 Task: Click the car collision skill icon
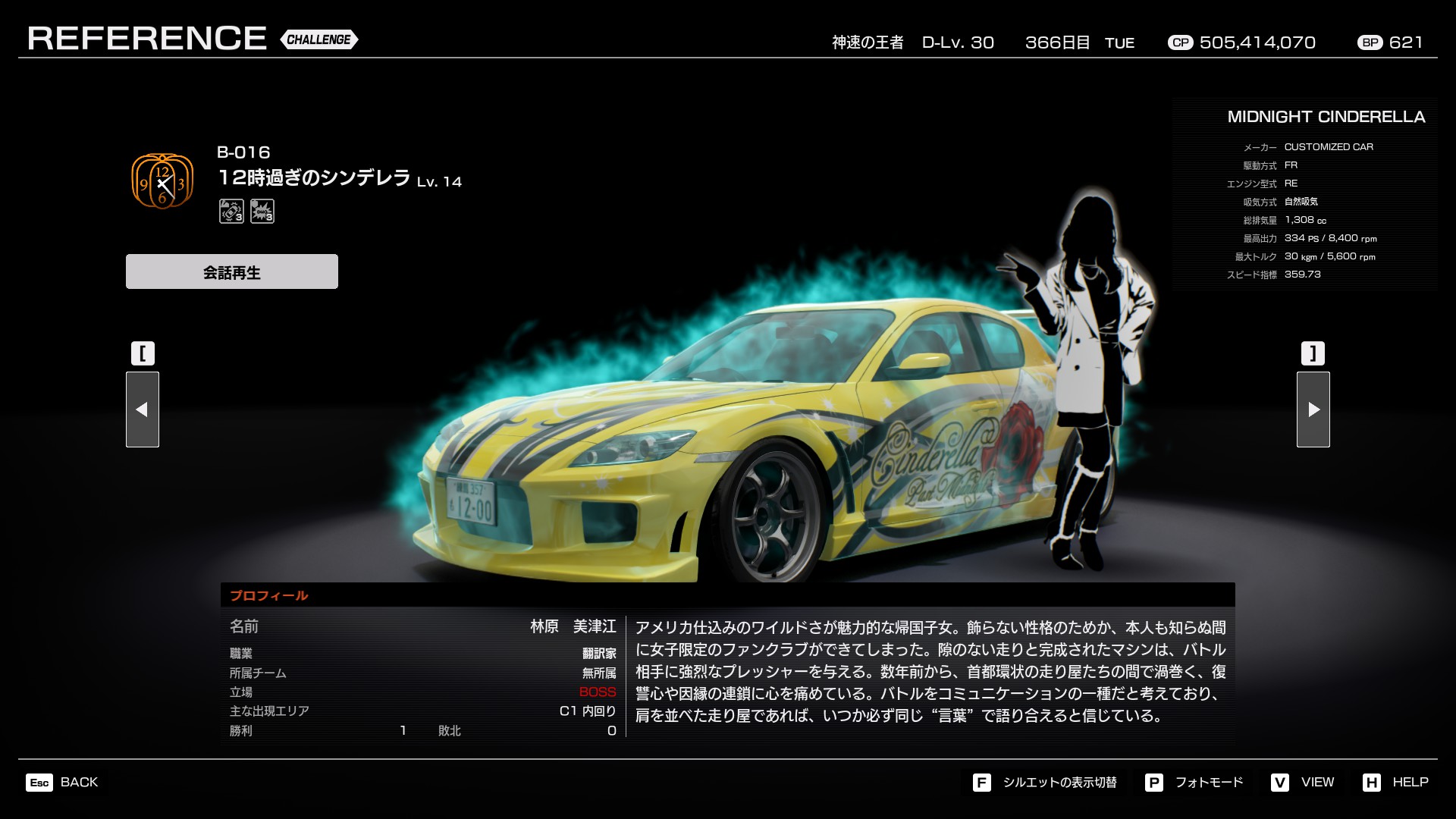[231, 211]
